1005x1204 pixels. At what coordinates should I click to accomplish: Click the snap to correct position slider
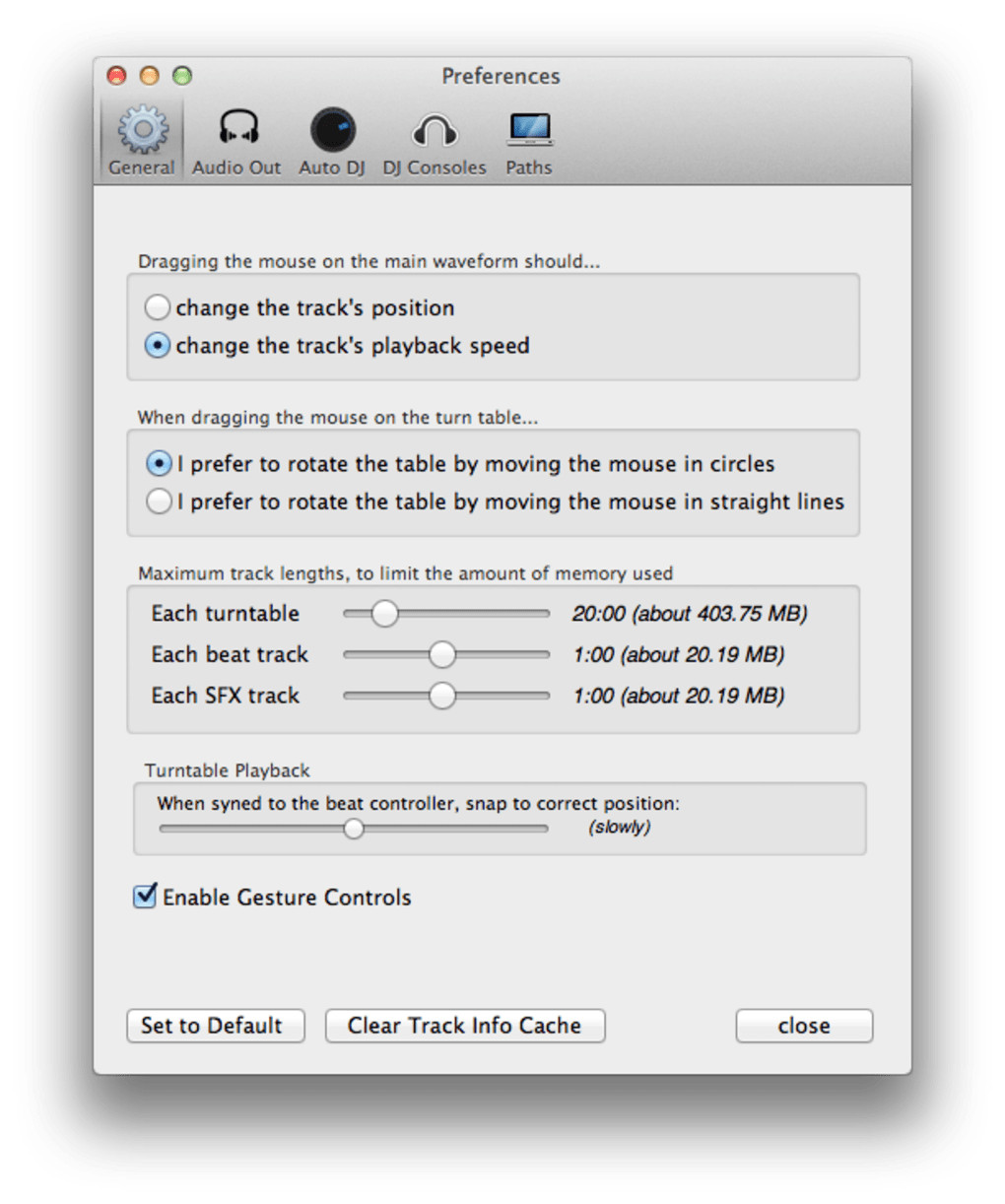point(354,829)
